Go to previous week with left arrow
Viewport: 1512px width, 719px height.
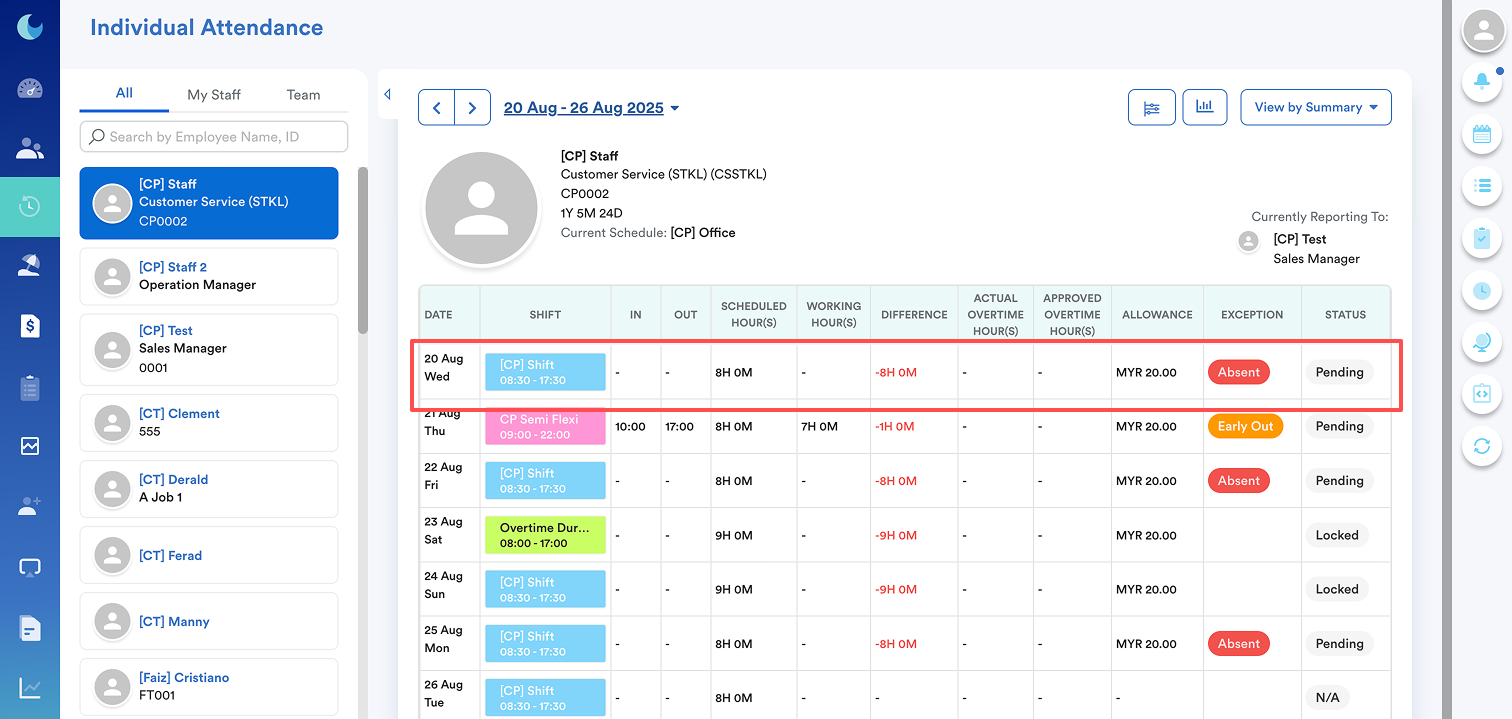(436, 107)
